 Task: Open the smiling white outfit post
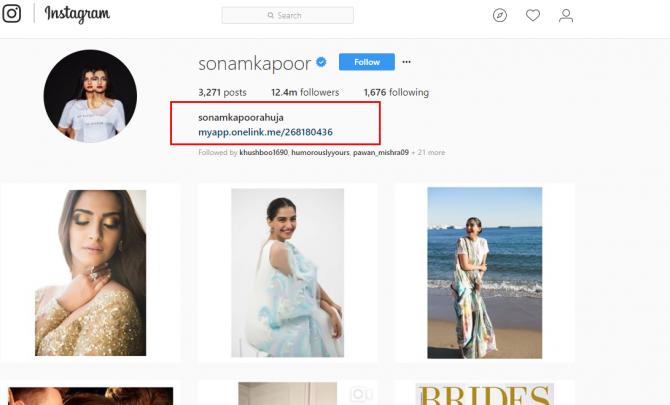tap(288, 273)
